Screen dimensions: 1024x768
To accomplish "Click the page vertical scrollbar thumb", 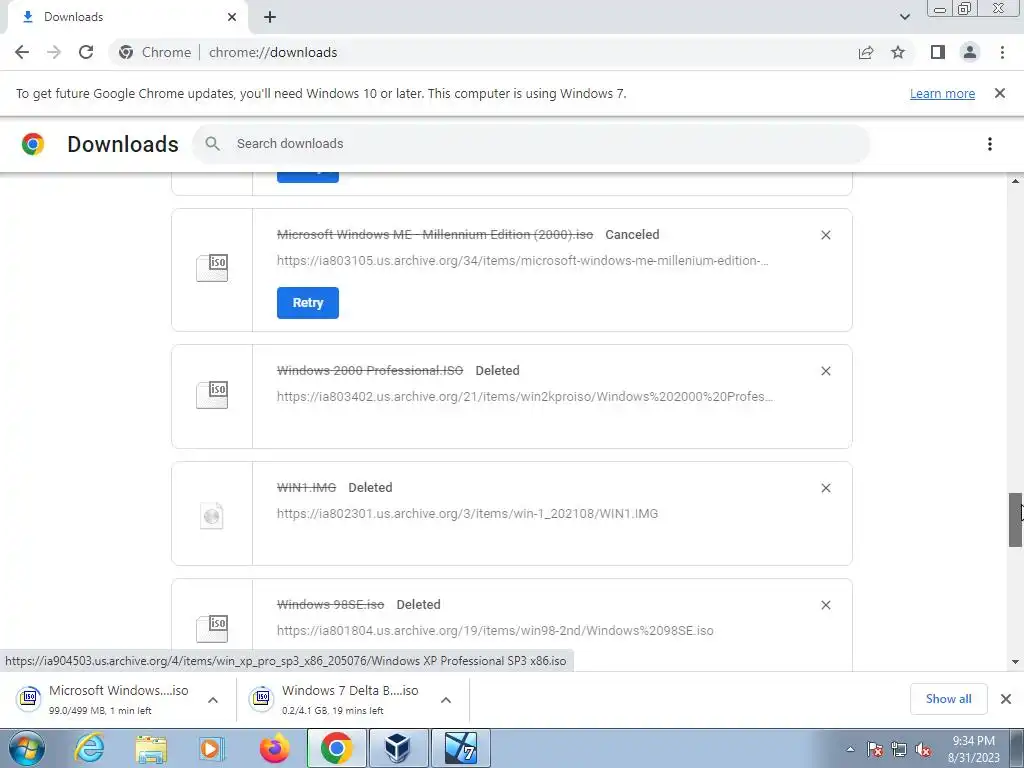I will [1016, 520].
